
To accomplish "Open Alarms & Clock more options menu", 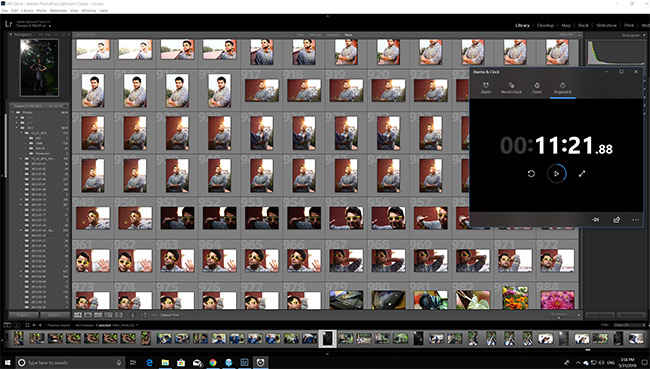I will (x=635, y=220).
